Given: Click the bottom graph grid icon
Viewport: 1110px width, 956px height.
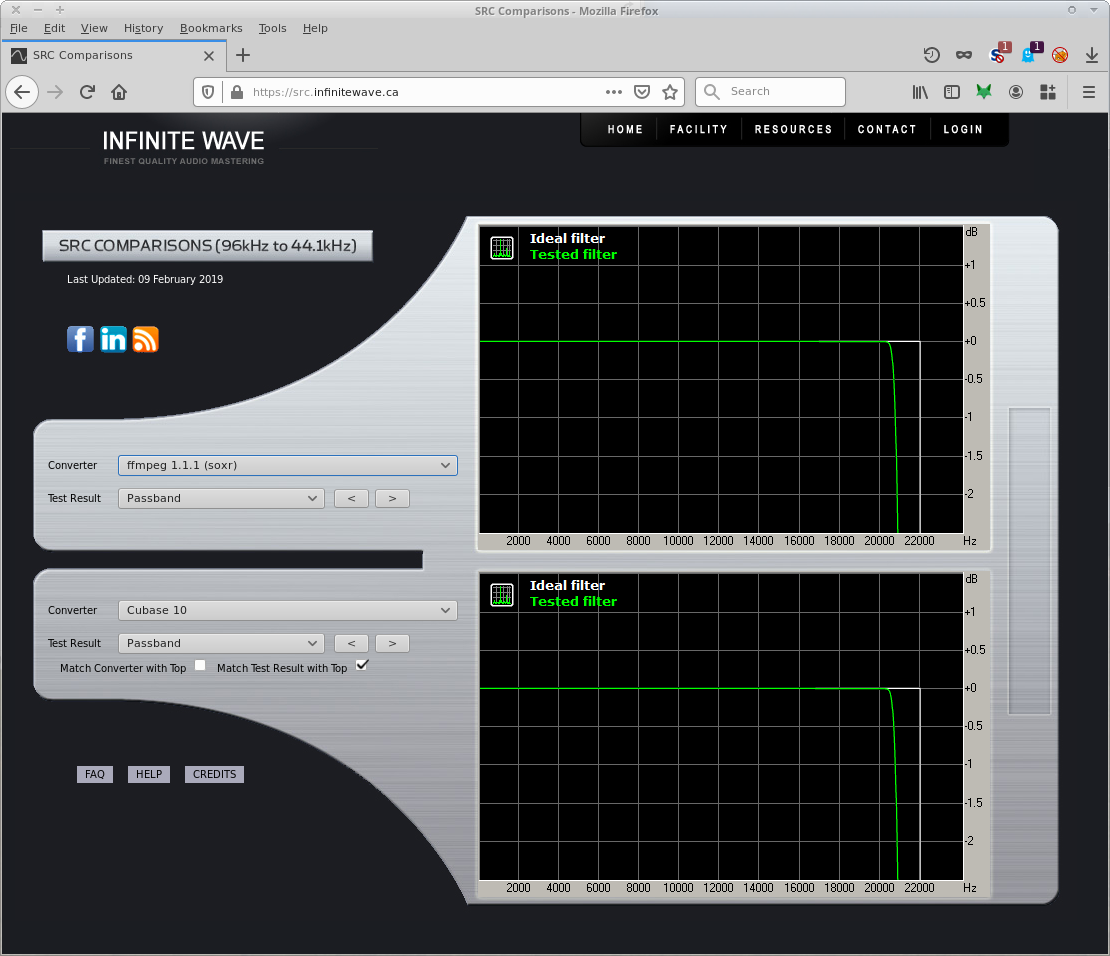Looking at the screenshot, I should pyautogui.click(x=502, y=595).
